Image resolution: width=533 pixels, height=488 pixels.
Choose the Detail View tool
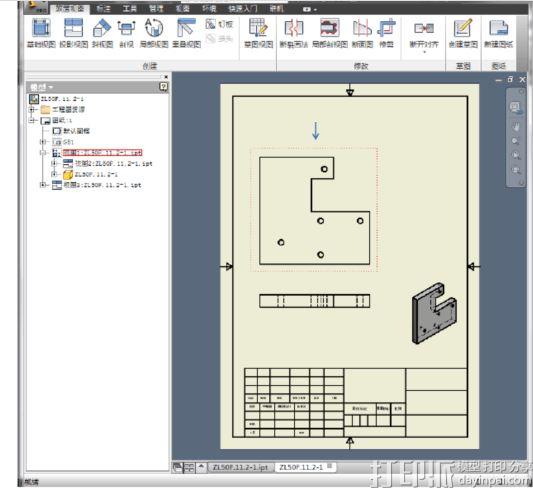click(154, 33)
